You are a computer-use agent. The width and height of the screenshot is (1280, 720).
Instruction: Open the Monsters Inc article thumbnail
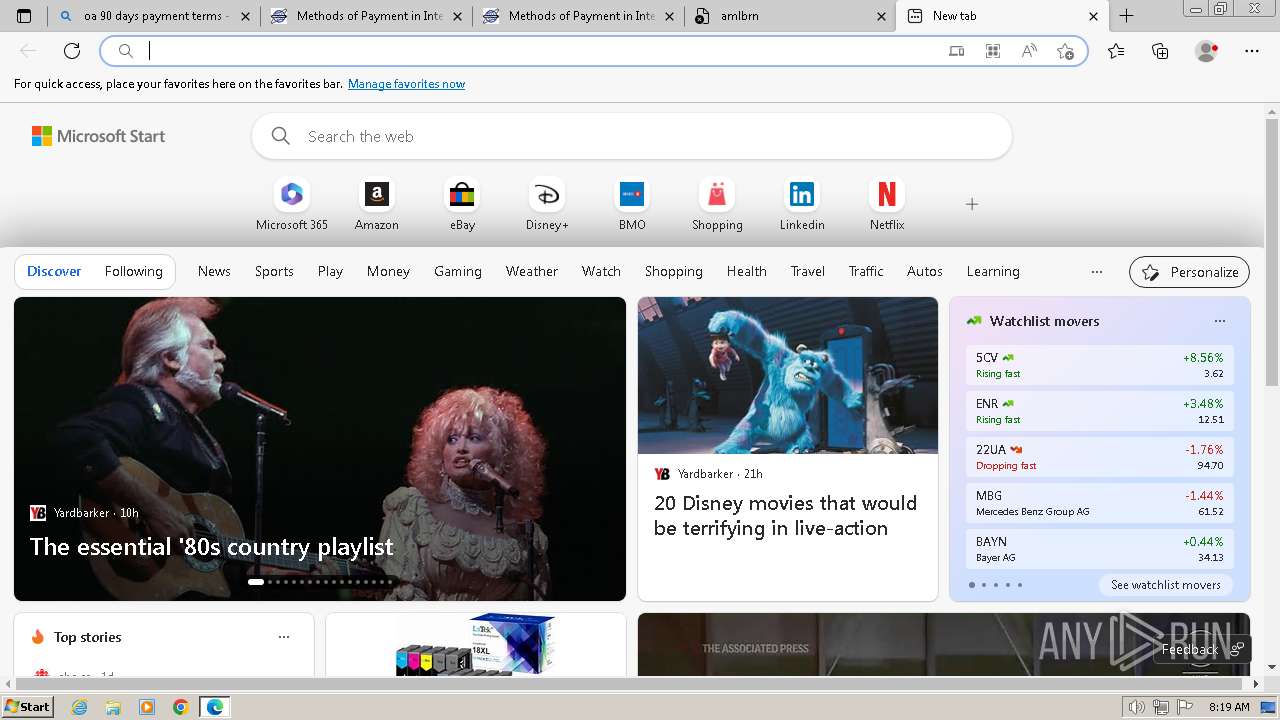(x=788, y=376)
